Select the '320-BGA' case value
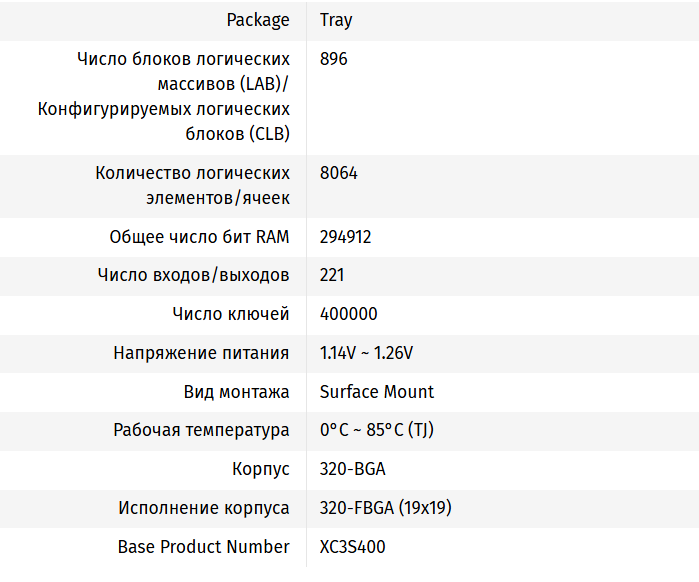 click(x=353, y=469)
